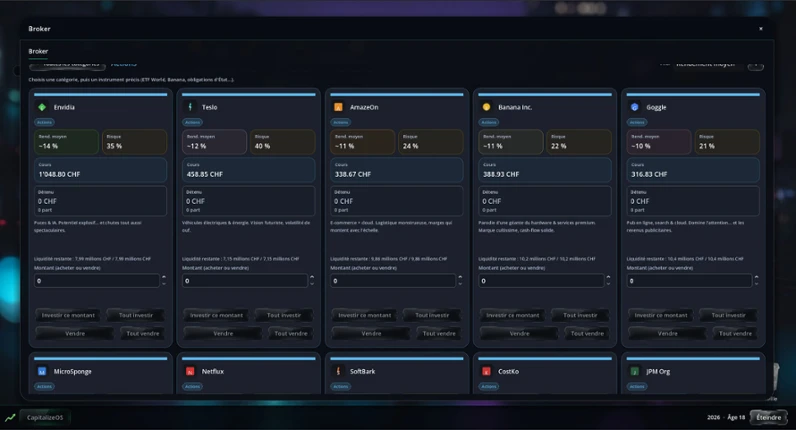Click the CapitalizeOS chart icon in taskbar
Image resolution: width=796 pixels, height=430 pixels.
click(x=10, y=418)
